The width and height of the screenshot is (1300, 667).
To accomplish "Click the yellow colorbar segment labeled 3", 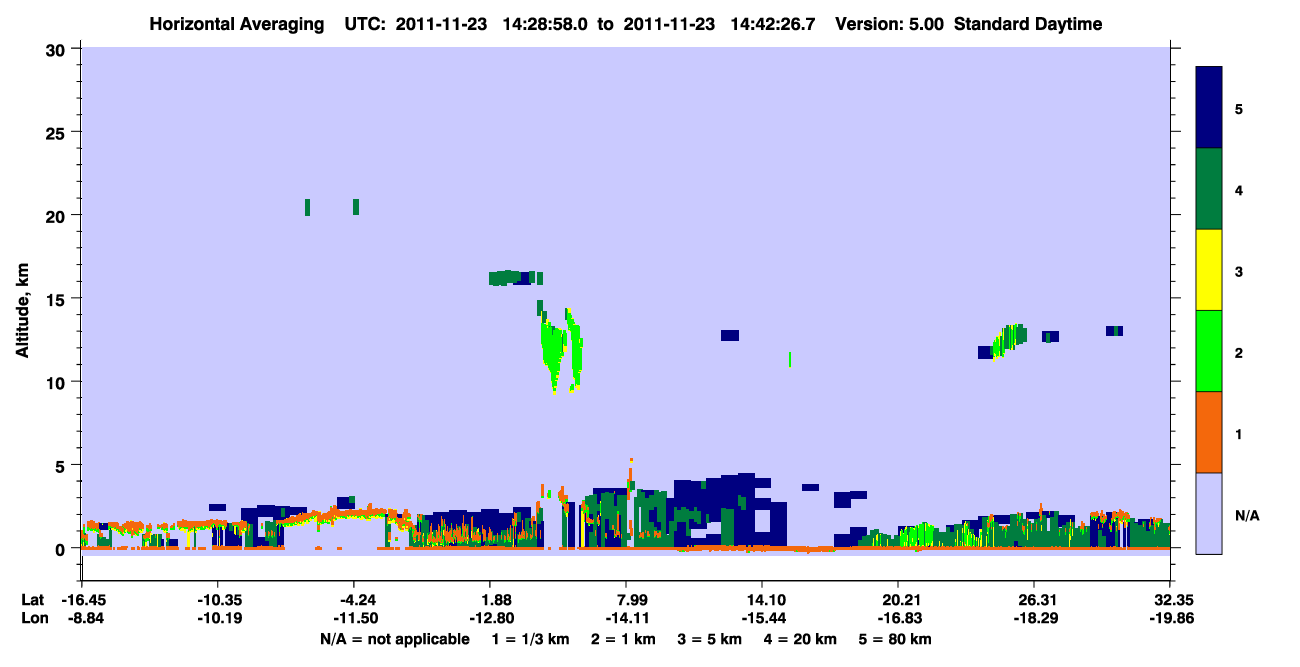I will [1209, 270].
